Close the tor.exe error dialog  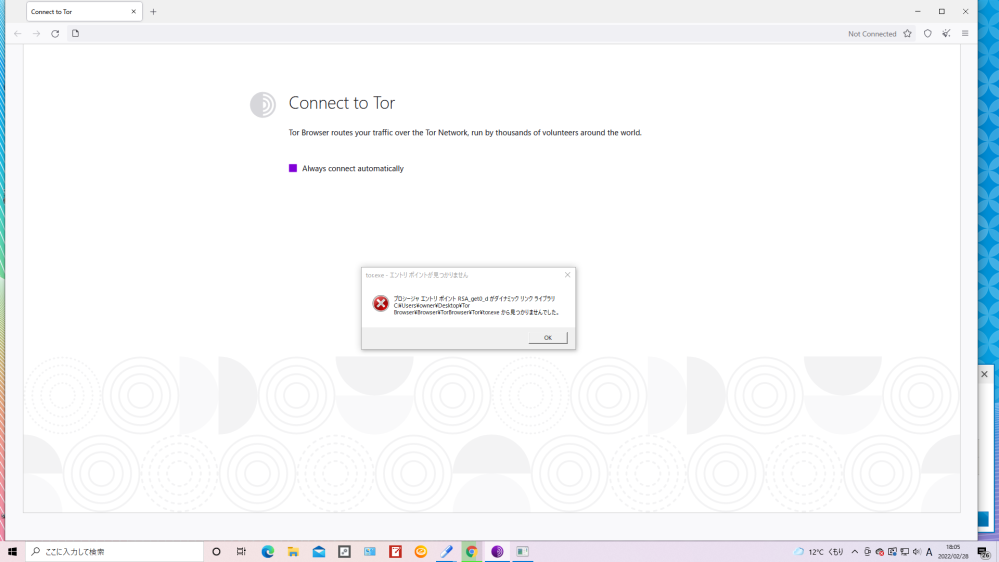pyautogui.click(x=568, y=275)
